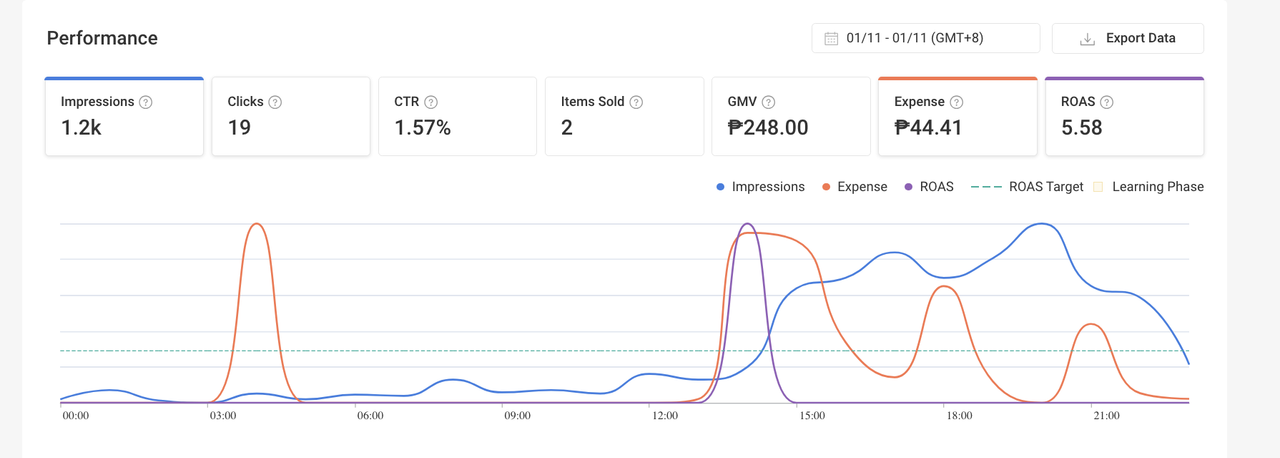
Task: Click the orange Expense legend dot
Action: tap(826, 187)
